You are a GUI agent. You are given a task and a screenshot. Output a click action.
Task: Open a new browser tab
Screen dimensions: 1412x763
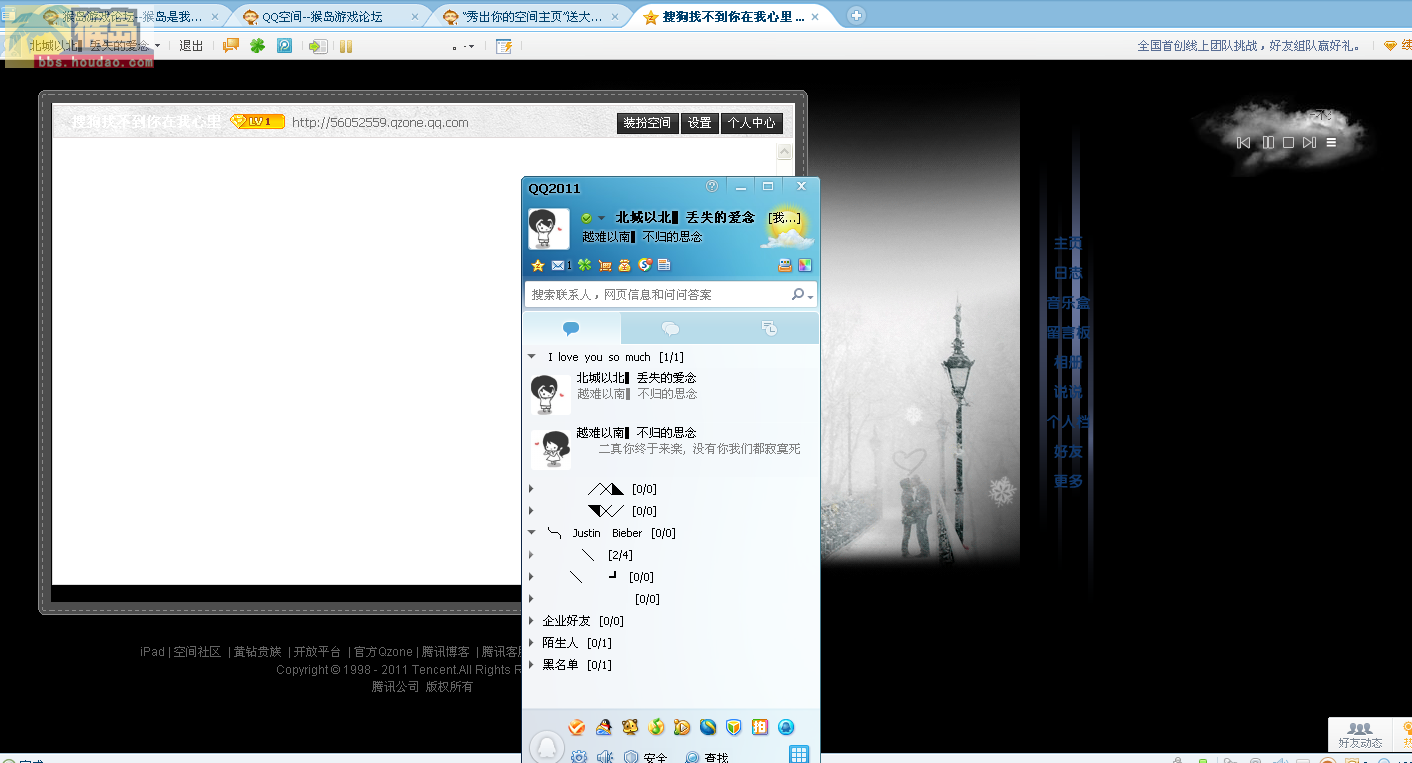click(856, 16)
